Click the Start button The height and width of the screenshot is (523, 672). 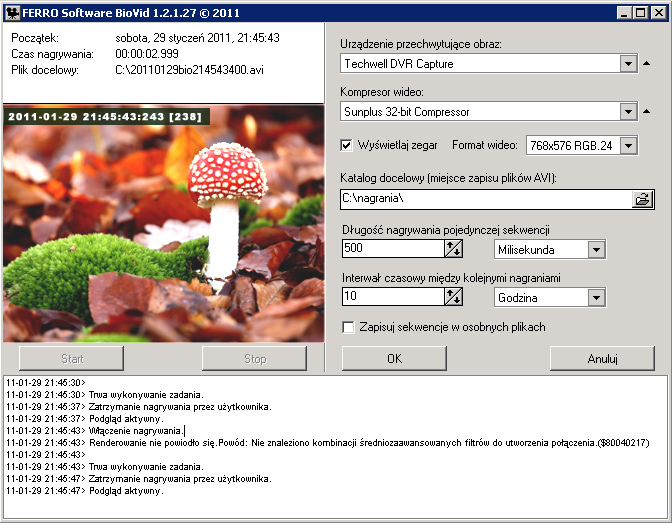72,358
